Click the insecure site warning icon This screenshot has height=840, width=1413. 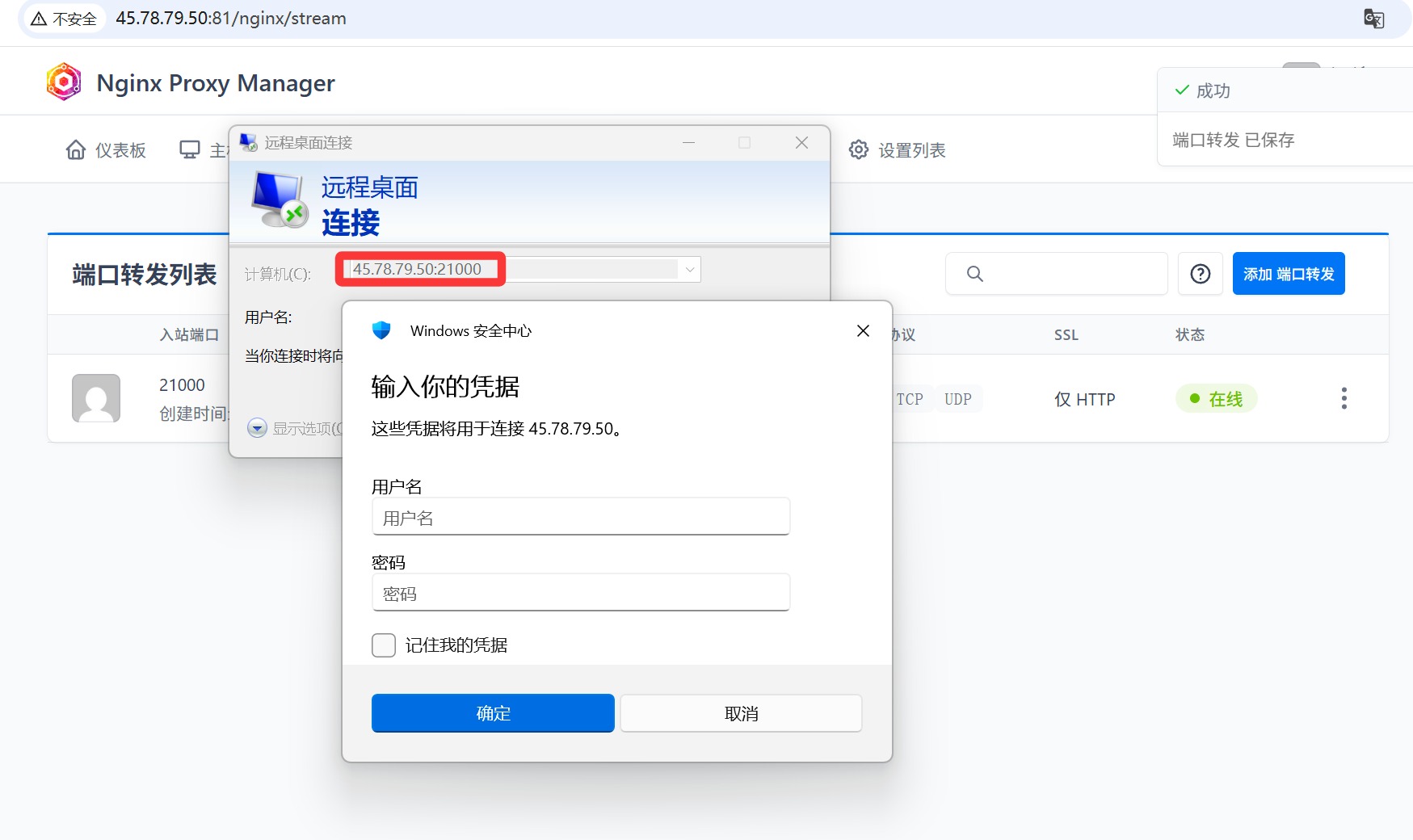(39, 19)
